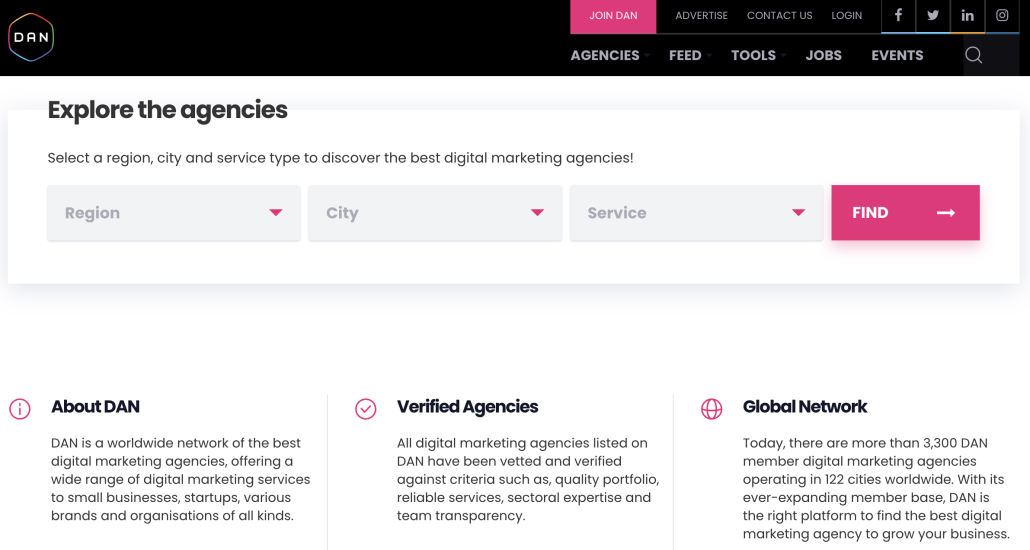Open the LinkedIn social icon
This screenshot has height=550, width=1030.
(967, 16)
